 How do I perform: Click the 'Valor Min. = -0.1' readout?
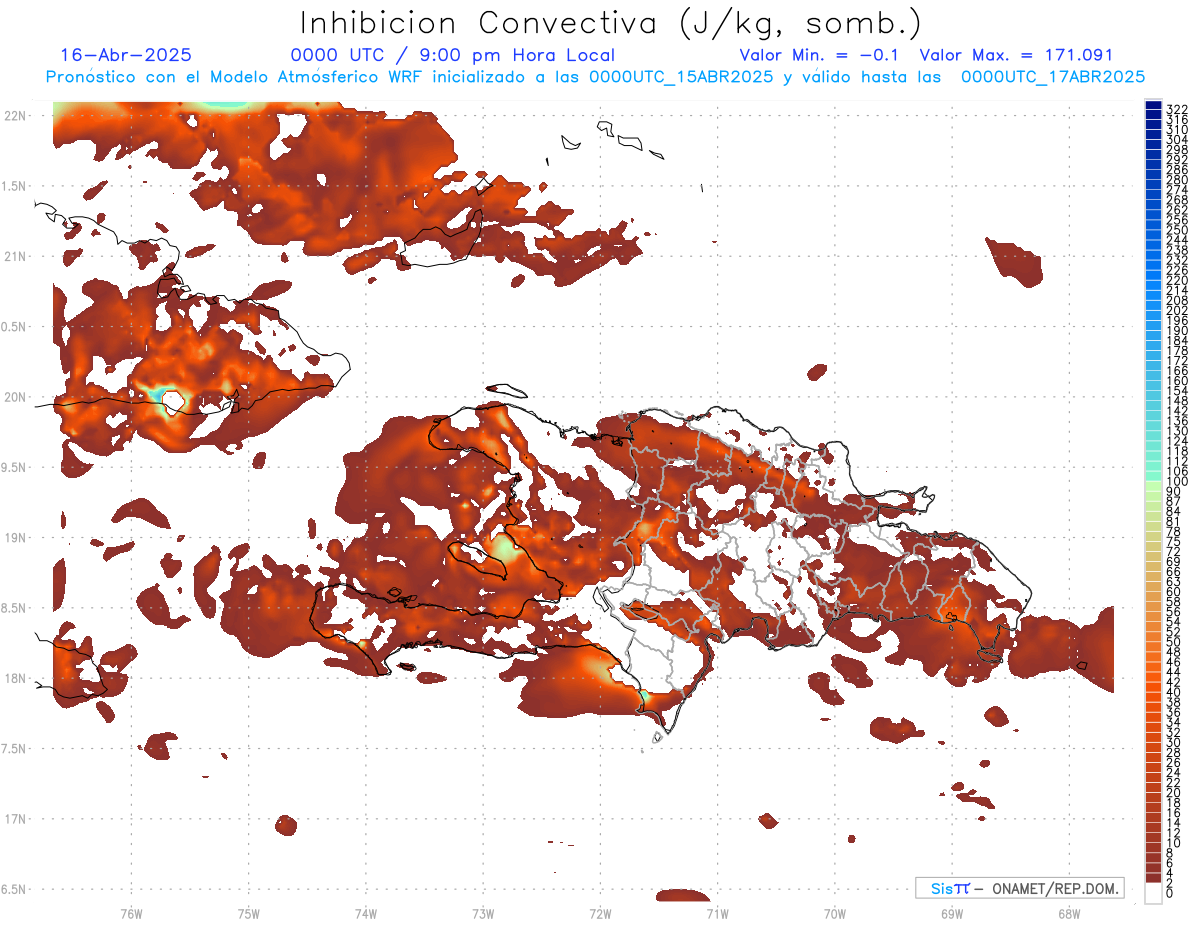click(x=820, y=55)
